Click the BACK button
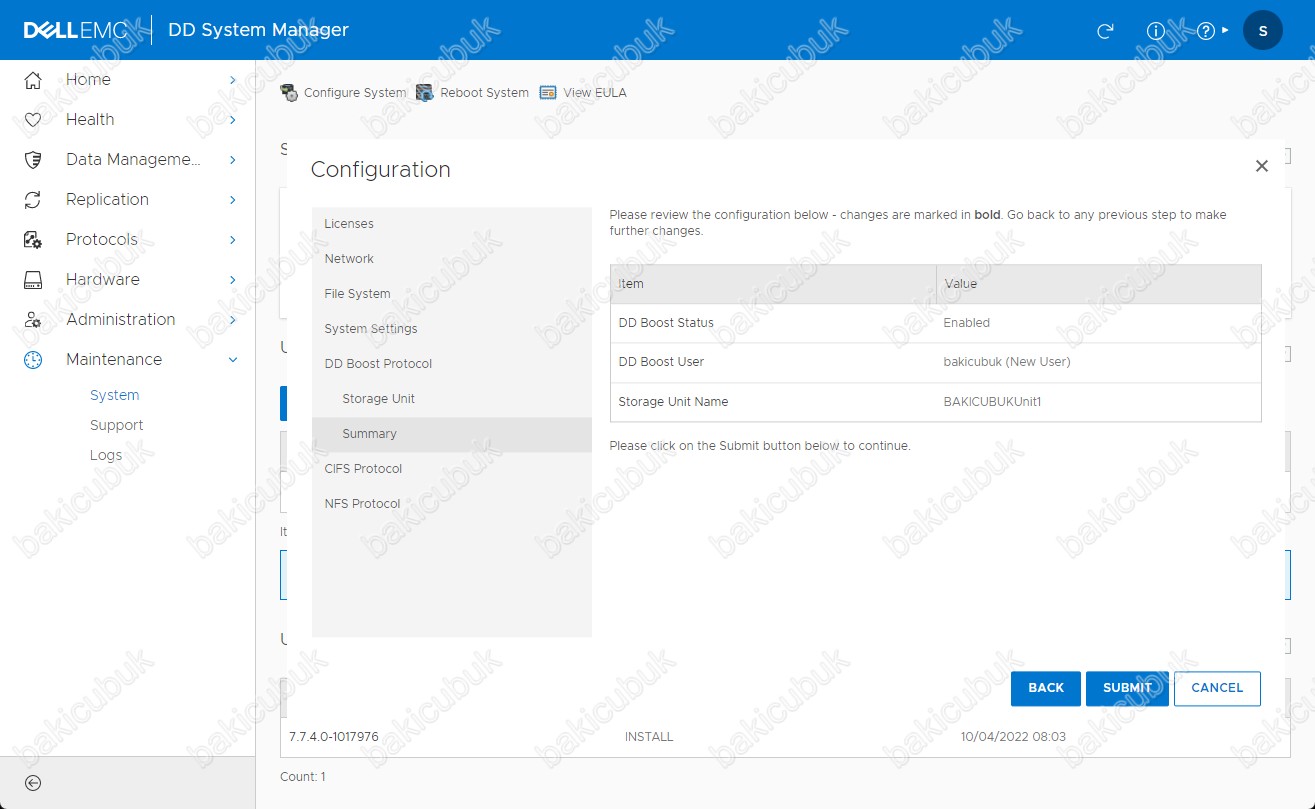Image resolution: width=1315 pixels, height=809 pixels. (1046, 688)
